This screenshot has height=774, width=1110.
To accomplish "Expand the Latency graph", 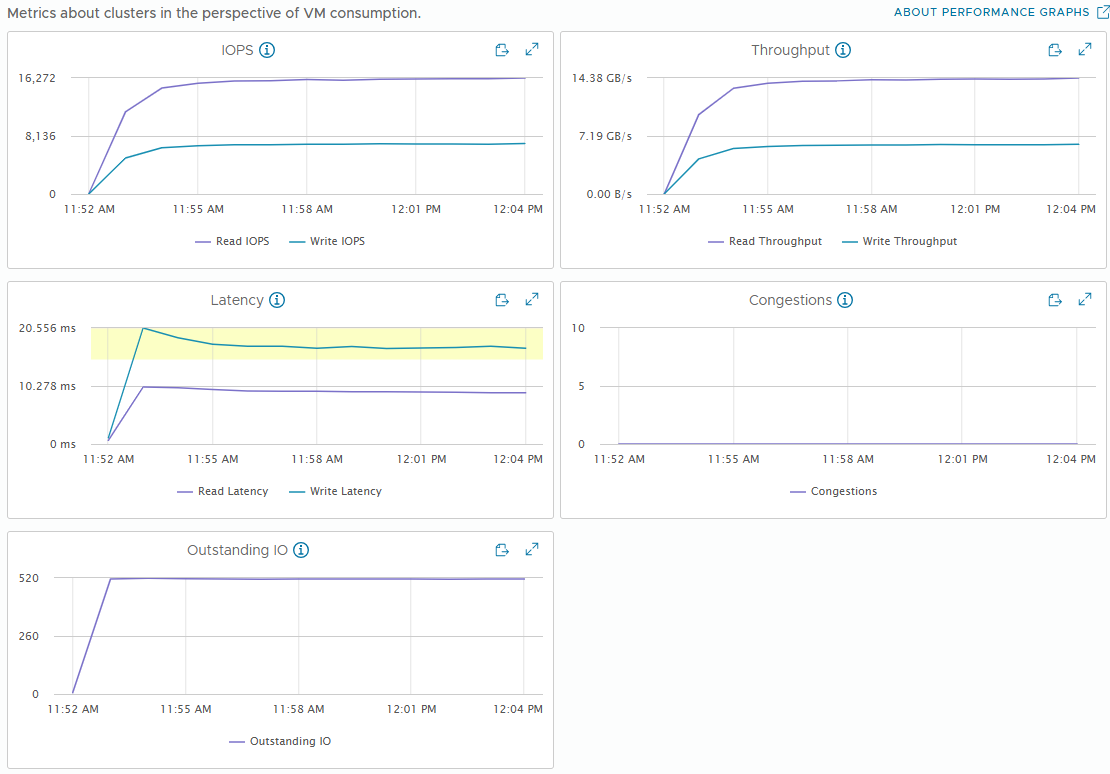I will (x=532, y=300).
